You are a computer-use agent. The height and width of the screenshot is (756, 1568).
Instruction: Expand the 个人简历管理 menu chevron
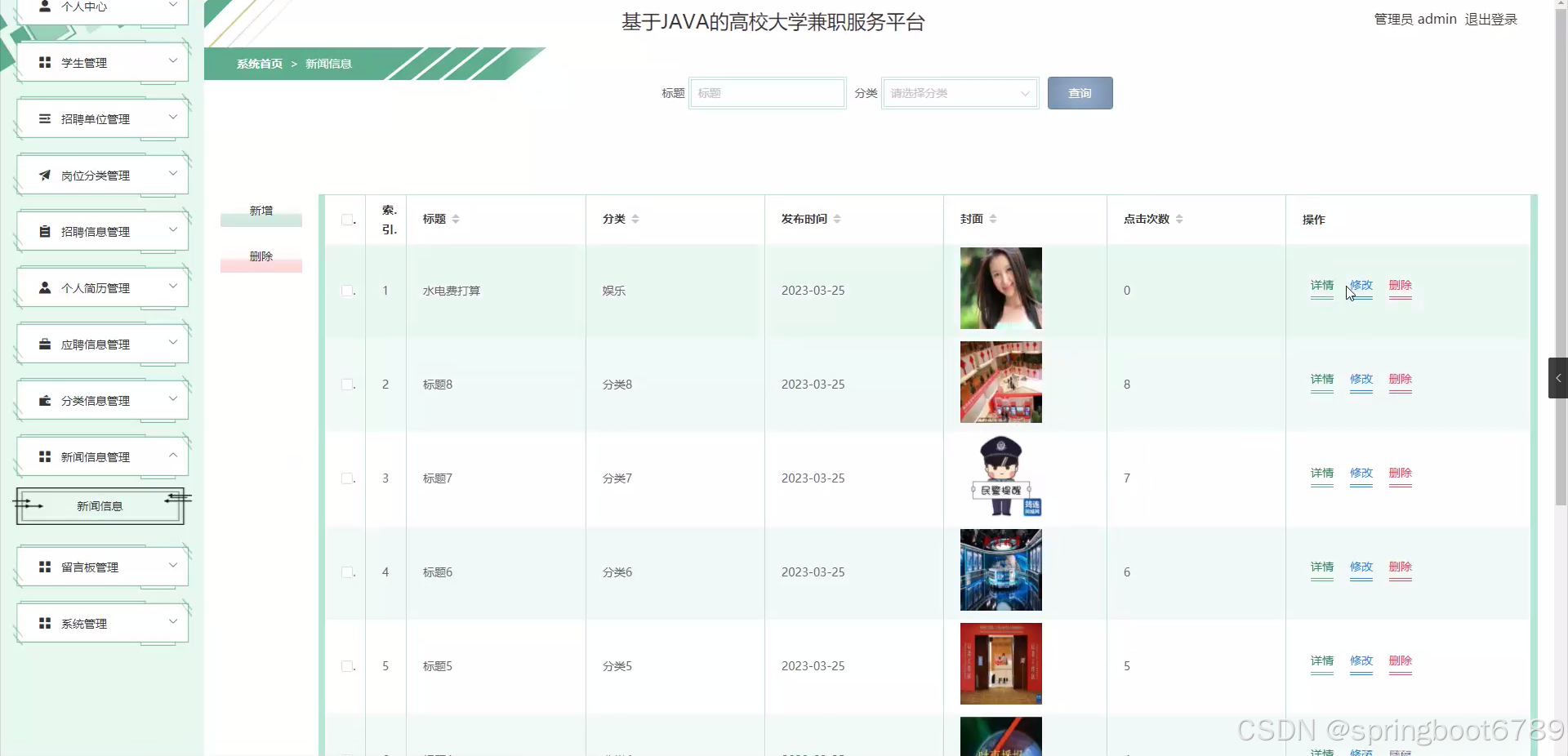tap(173, 287)
